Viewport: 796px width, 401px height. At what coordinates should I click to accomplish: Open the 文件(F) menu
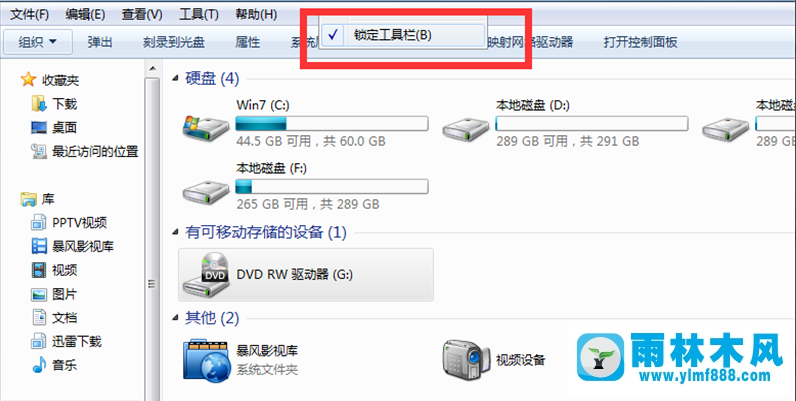pos(29,14)
